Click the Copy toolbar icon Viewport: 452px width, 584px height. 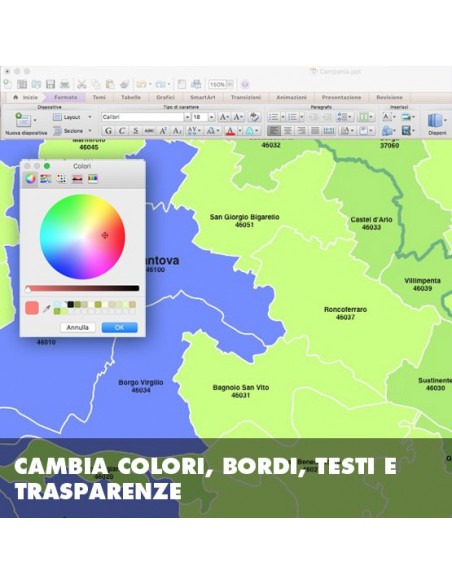point(96,85)
